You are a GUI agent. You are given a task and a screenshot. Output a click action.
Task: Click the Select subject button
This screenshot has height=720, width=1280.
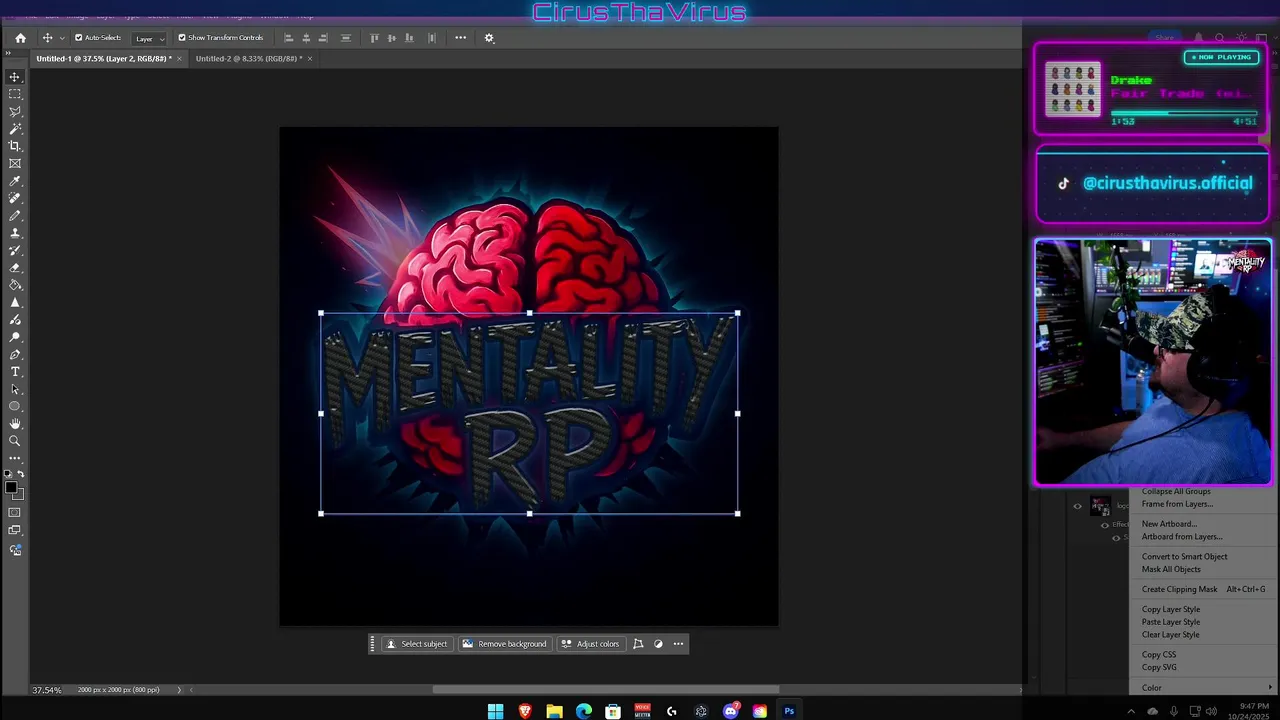click(417, 644)
